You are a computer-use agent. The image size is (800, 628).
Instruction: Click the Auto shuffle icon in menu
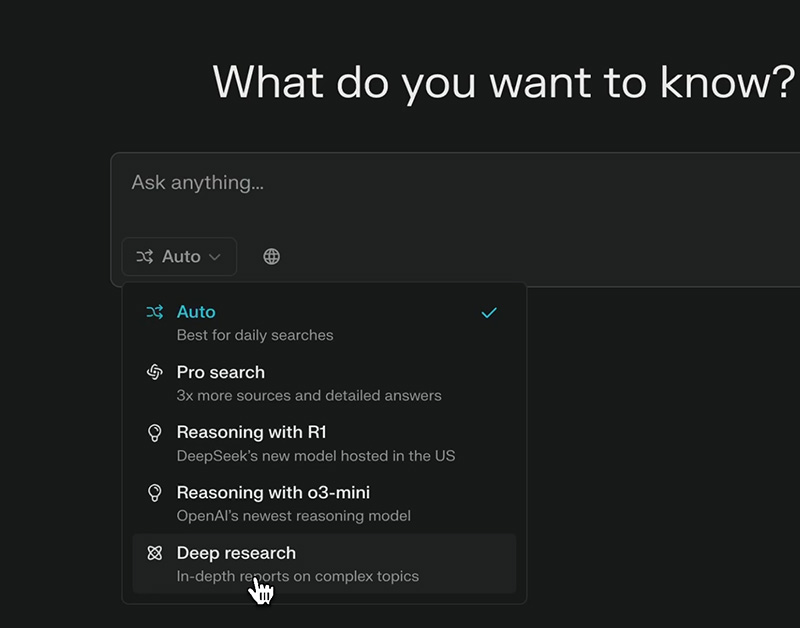pos(155,313)
